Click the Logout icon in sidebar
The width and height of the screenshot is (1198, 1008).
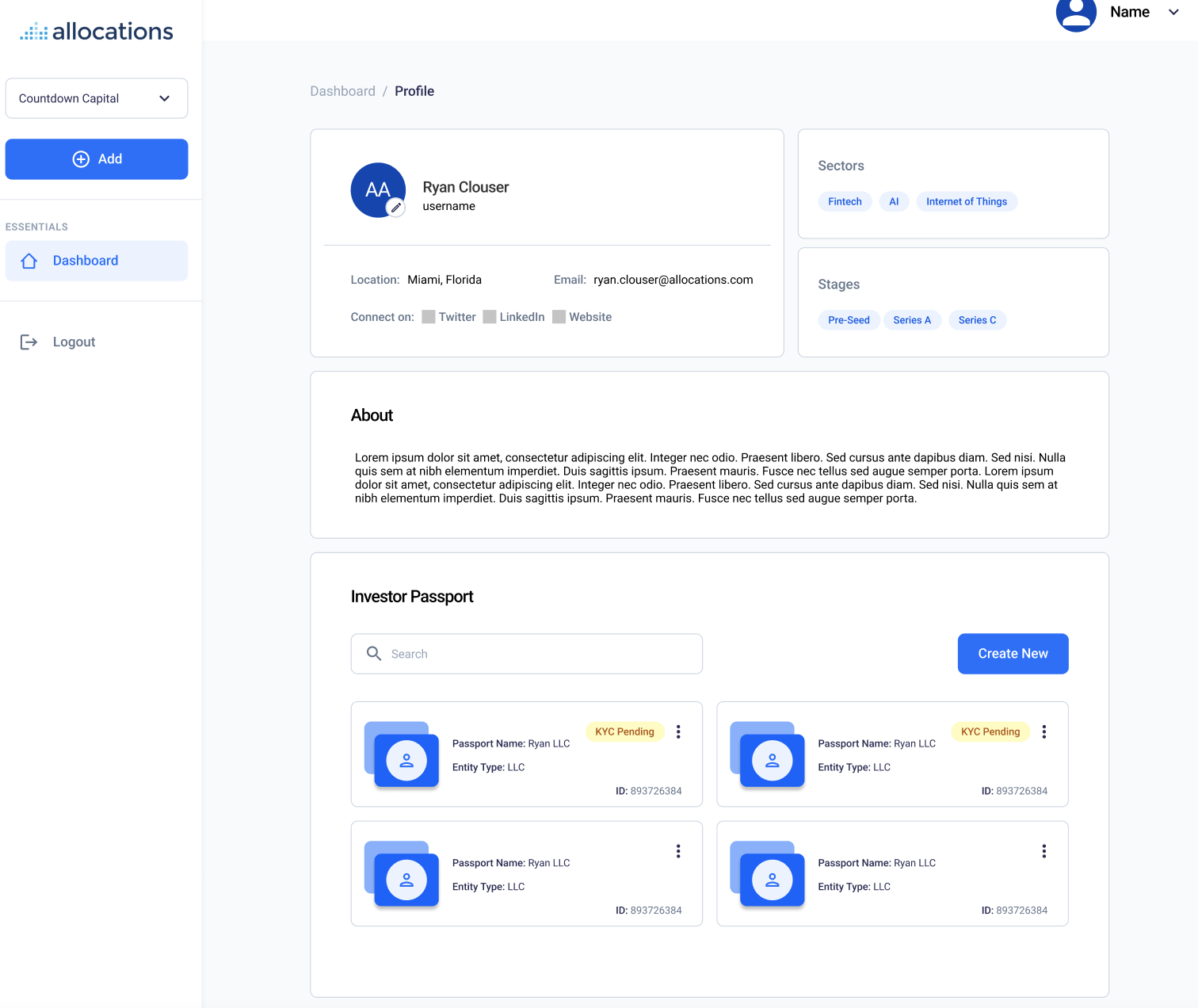tap(29, 342)
